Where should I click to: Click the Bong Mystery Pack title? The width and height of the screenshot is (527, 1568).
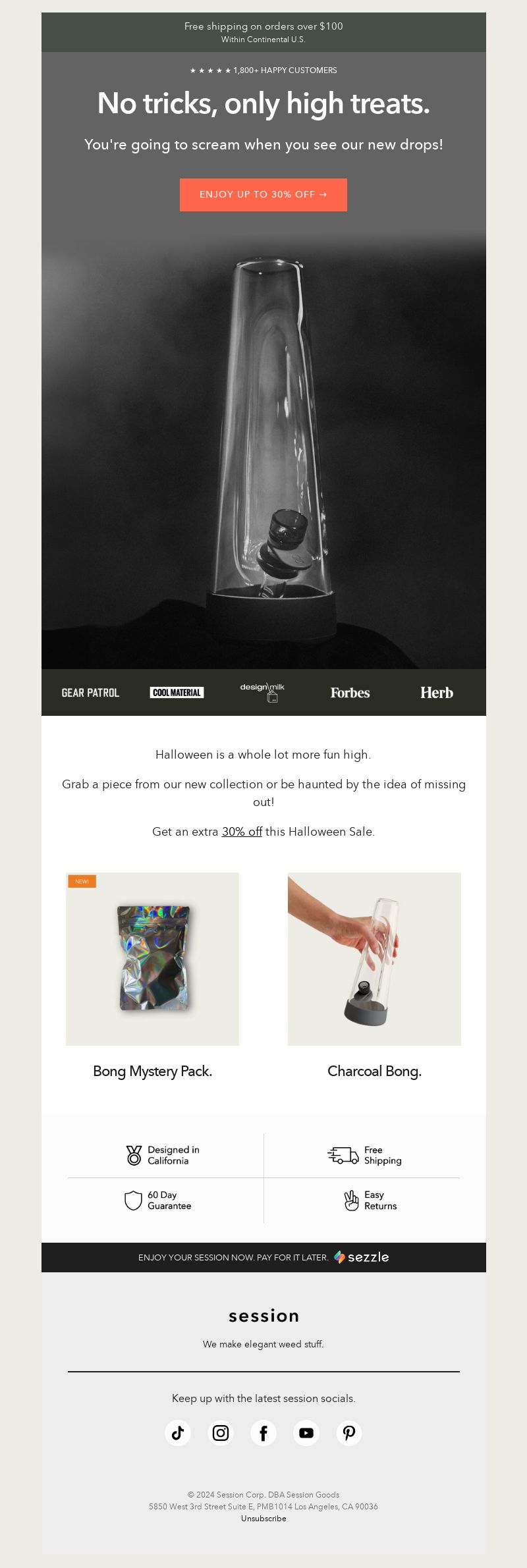click(152, 1071)
